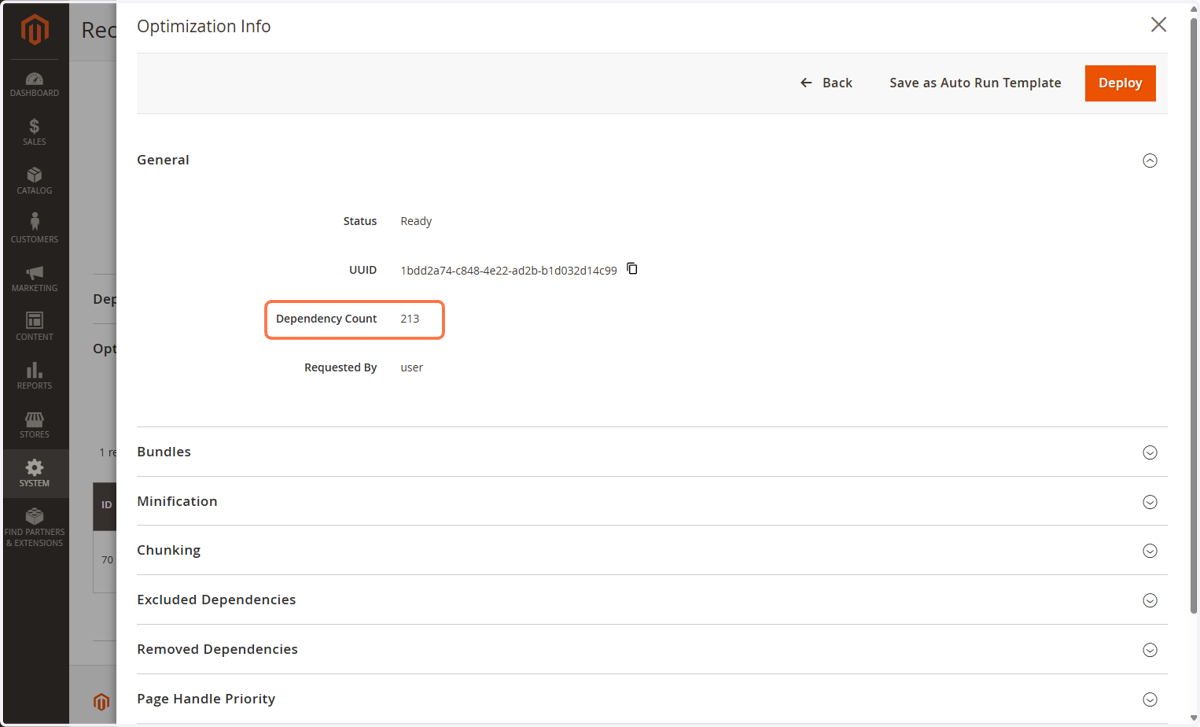
Task: Expand the Minification section
Action: pyautogui.click(x=1150, y=502)
